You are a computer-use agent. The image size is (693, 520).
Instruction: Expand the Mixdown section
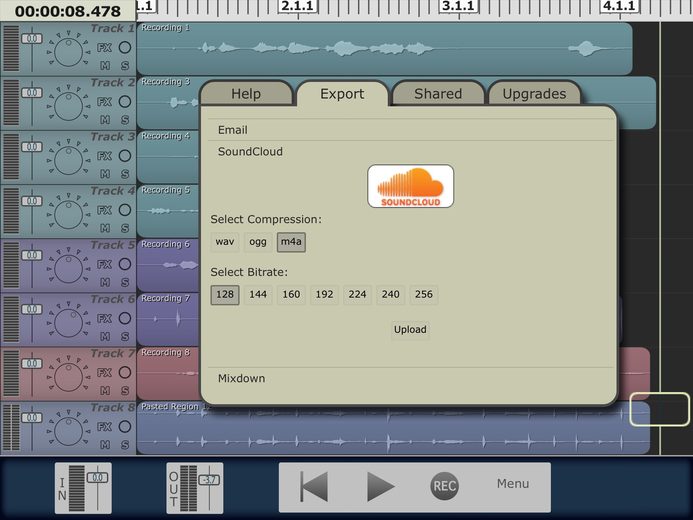411,379
